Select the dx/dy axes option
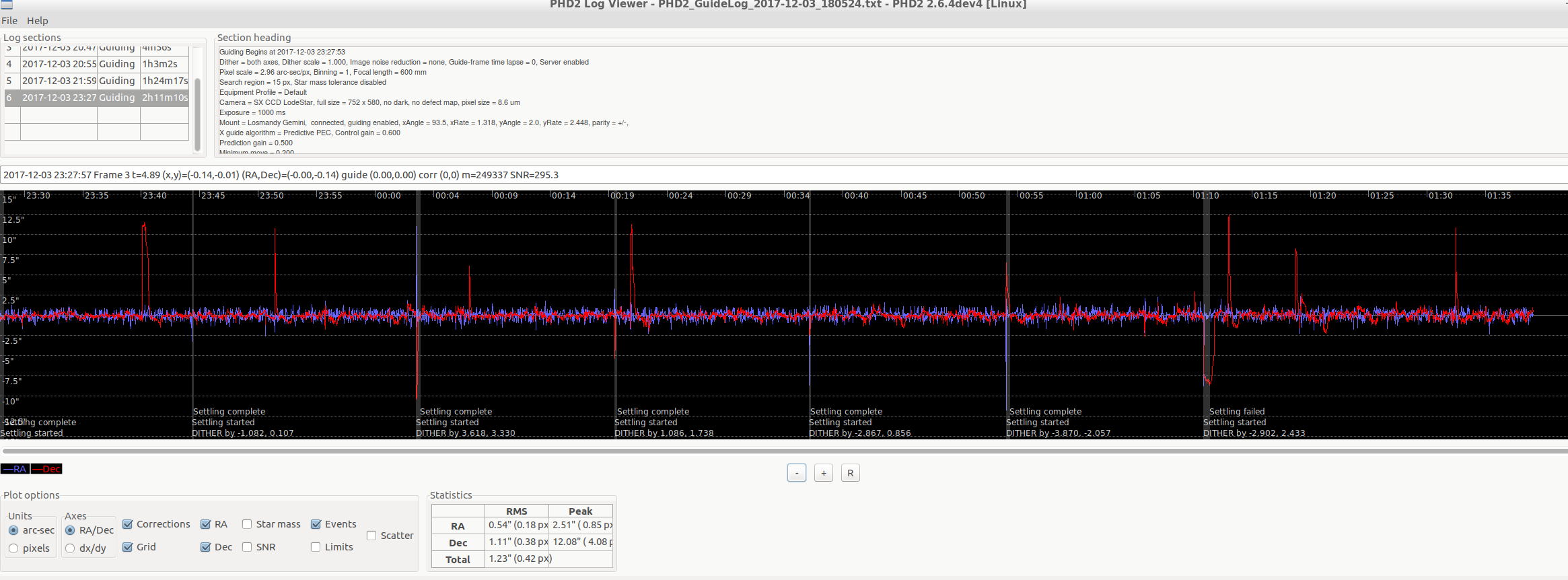 70,548
